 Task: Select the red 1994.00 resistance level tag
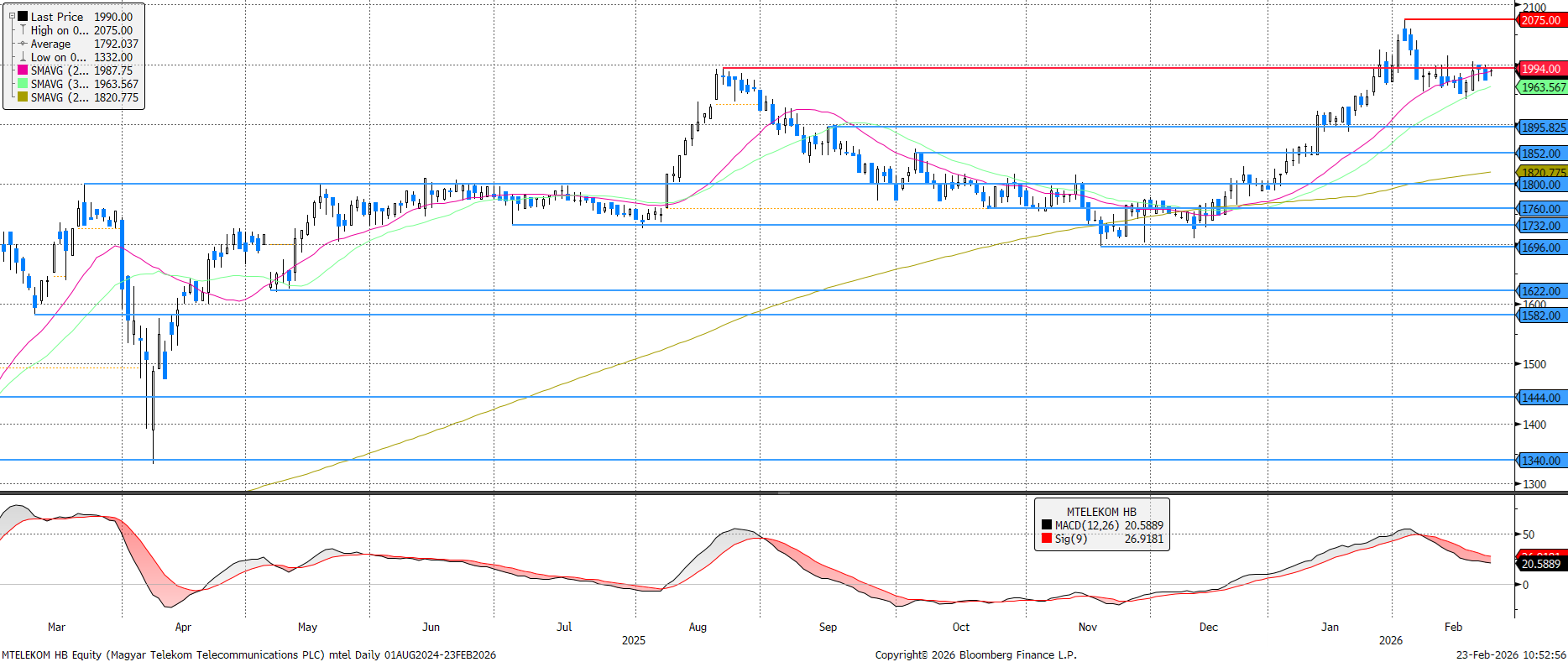1541,69
